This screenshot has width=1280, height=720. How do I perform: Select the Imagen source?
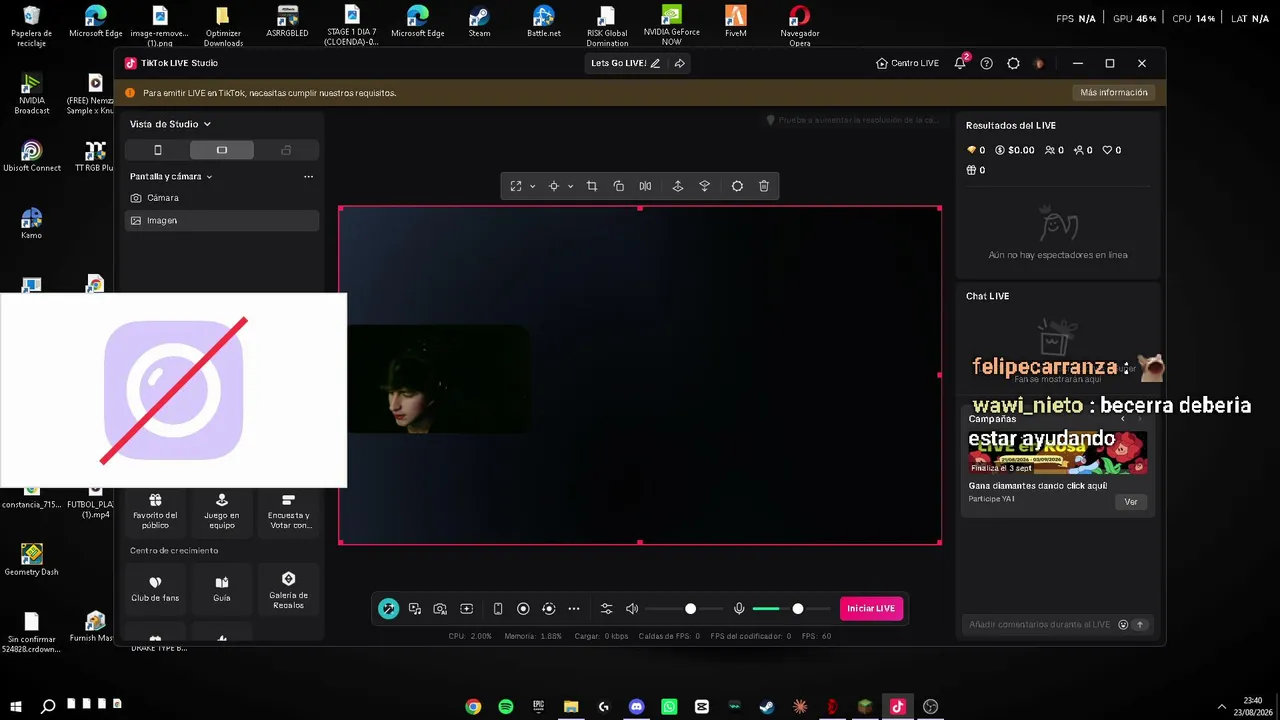tap(222, 220)
